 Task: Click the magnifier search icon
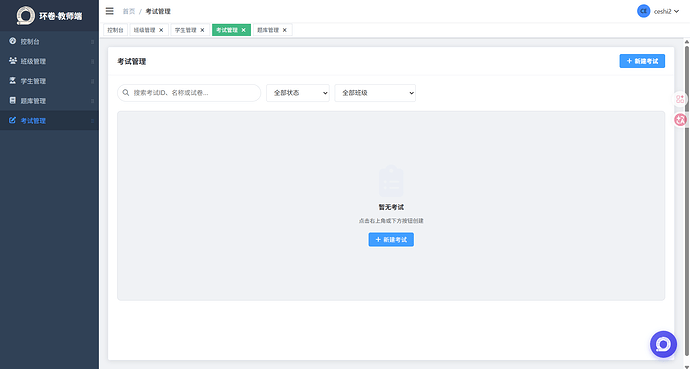tap(126, 93)
